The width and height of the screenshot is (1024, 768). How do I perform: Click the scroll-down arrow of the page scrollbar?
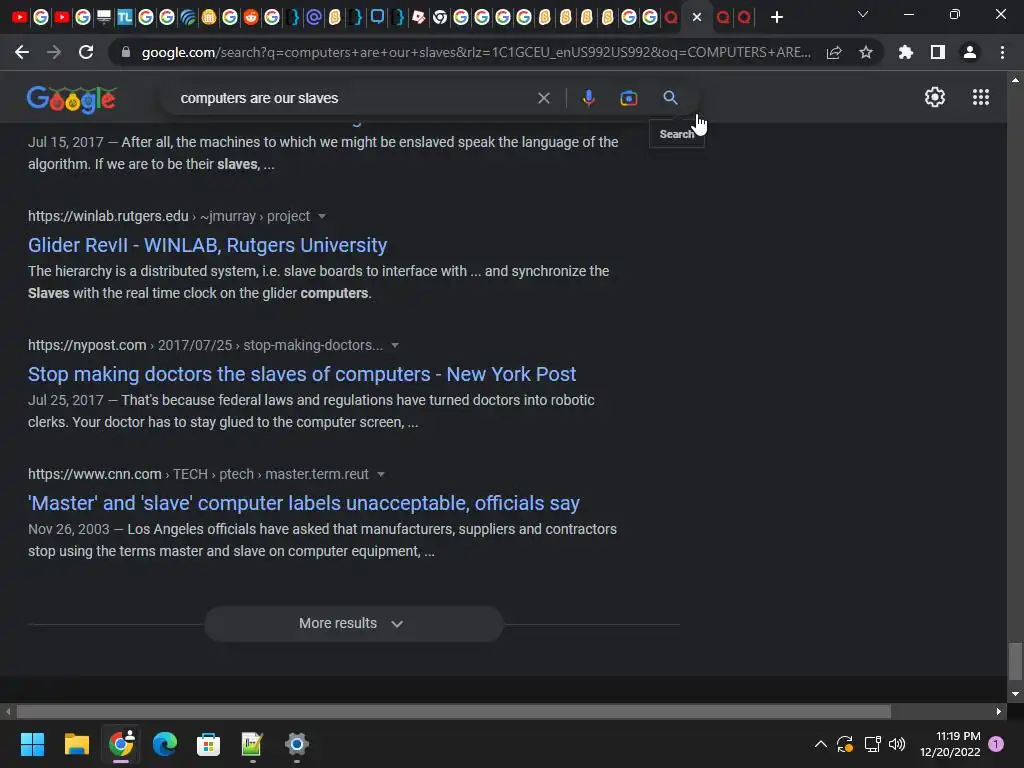pyautogui.click(x=1015, y=694)
